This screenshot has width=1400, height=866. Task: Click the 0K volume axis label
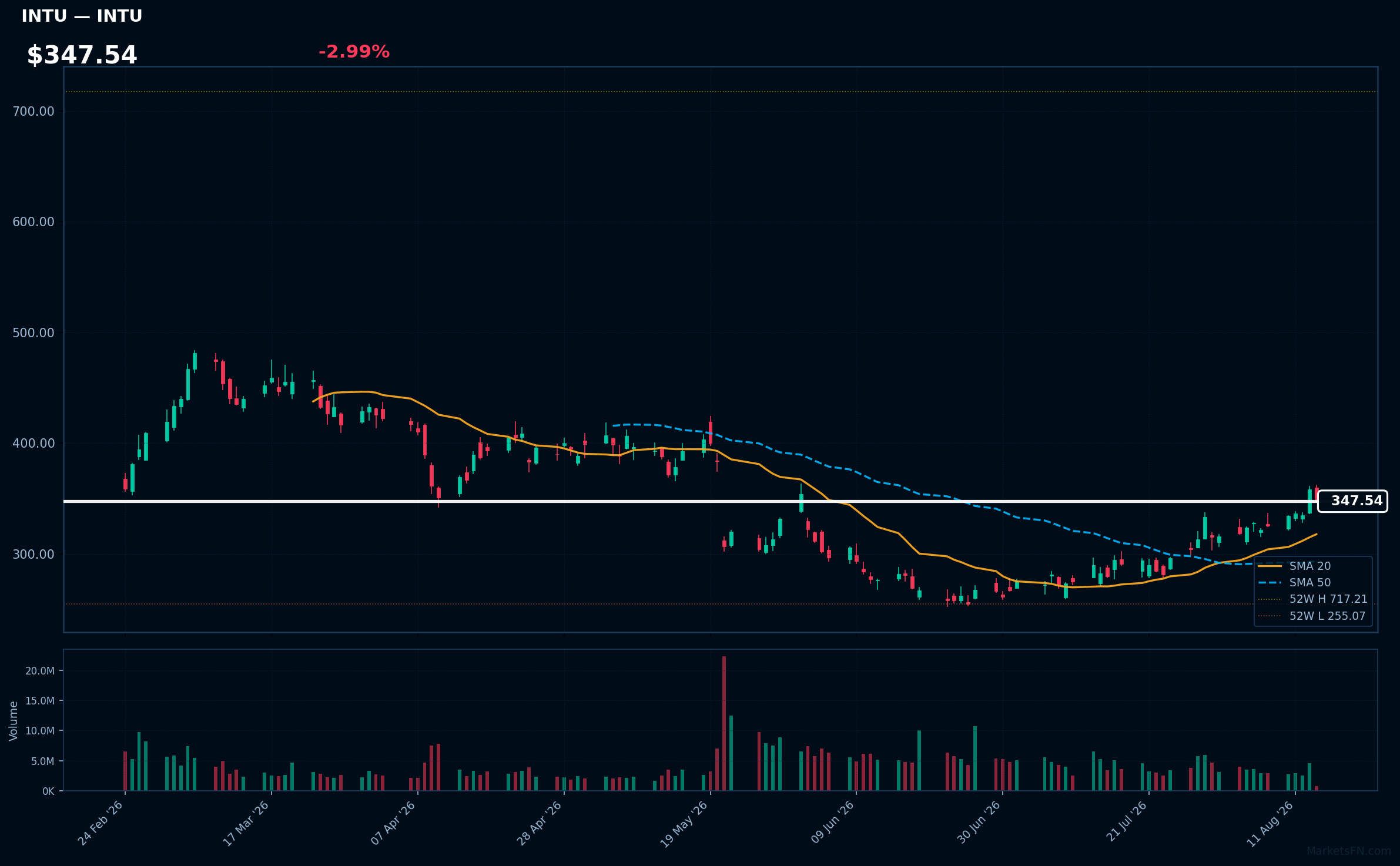click(x=48, y=791)
